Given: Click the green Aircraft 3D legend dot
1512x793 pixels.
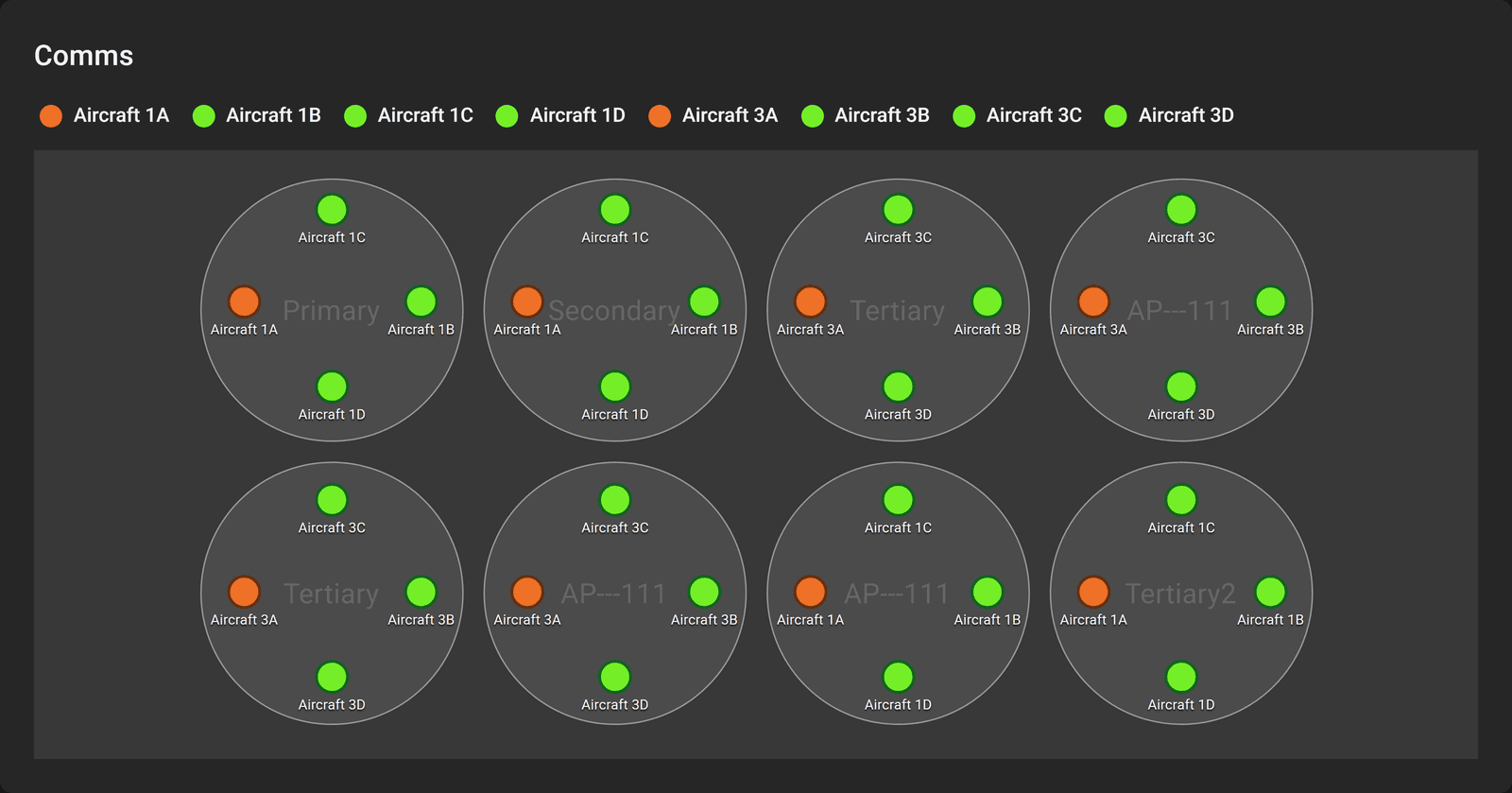Looking at the screenshot, I should click(1116, 116).
